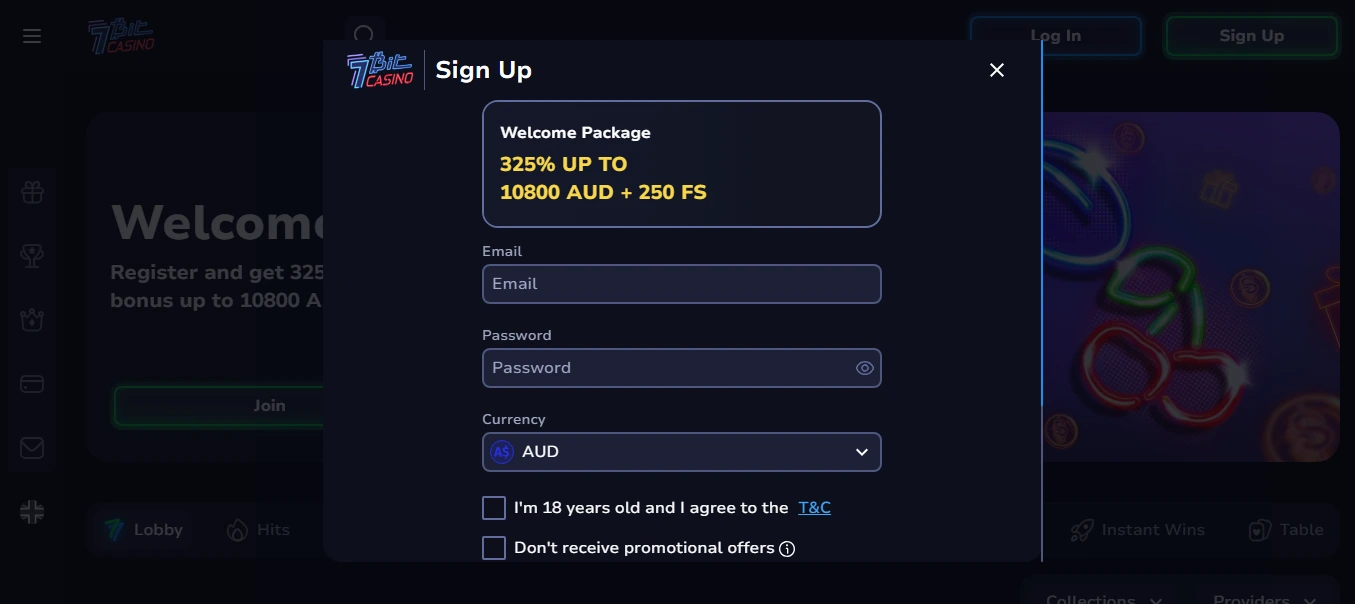The width and height of the screenshot is (1355, 604).
Task: Toggle password visibility with the eye icon
Action: 864,368
